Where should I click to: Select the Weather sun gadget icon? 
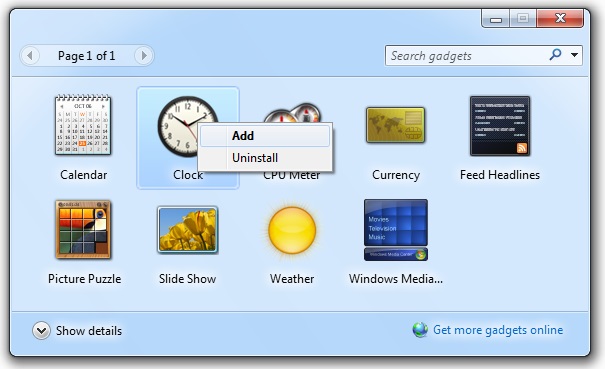pos(292,230)
